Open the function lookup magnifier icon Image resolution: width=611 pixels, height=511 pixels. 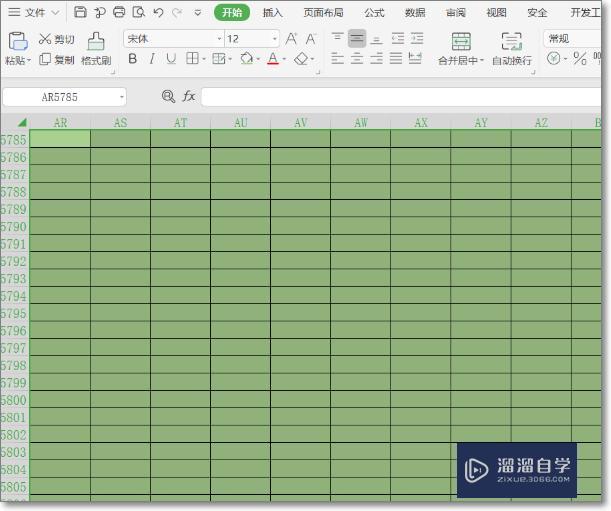pyautogui.click(x=168, y=96)
